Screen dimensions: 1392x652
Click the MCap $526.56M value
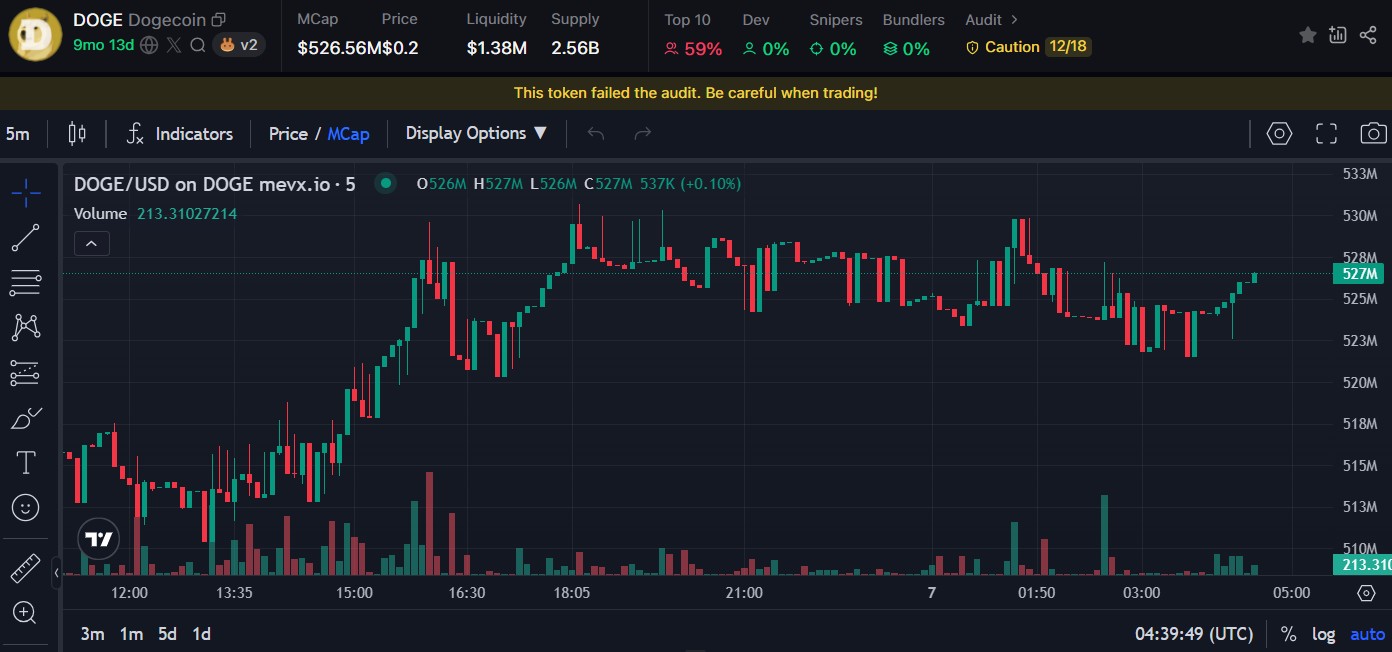coord(339,48)
